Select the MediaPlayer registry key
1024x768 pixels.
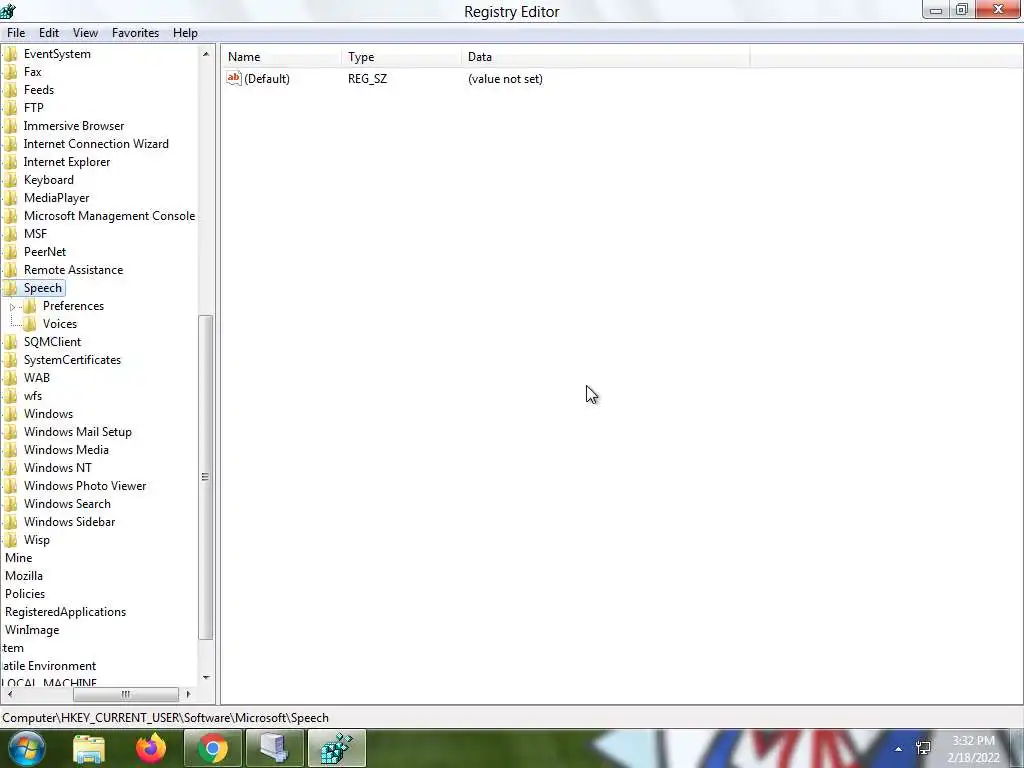pos(57,198)
